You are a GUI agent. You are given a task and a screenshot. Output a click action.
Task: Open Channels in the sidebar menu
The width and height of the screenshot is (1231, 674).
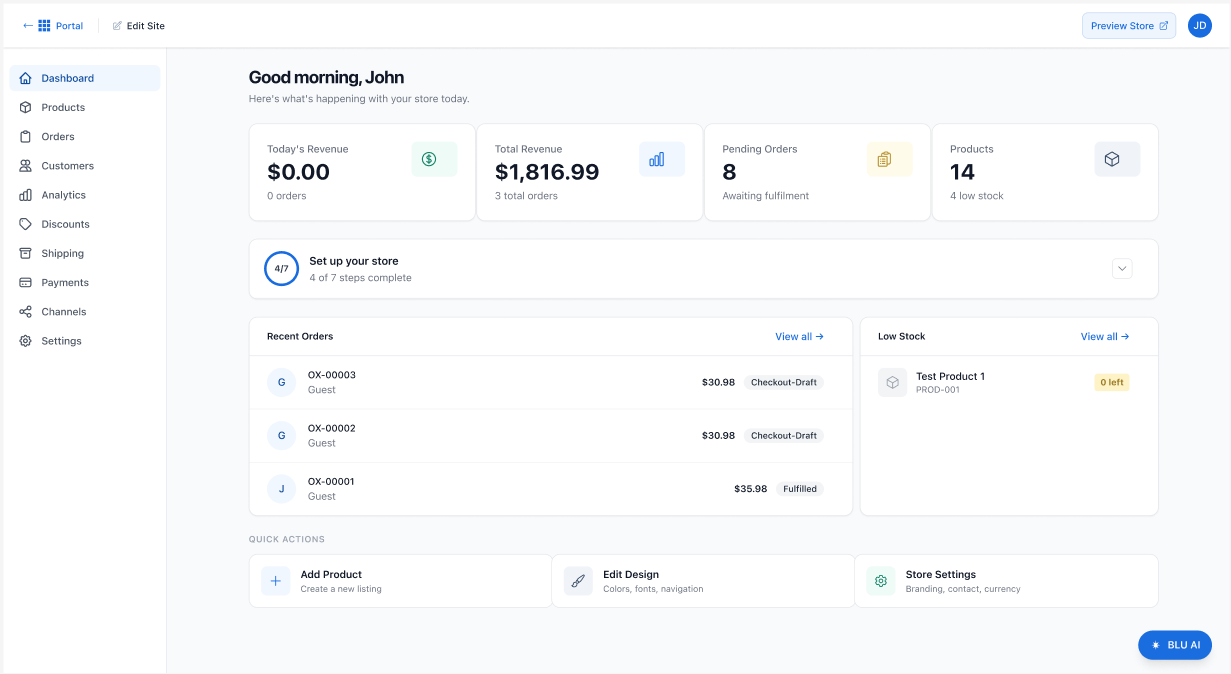pos(85,312)
